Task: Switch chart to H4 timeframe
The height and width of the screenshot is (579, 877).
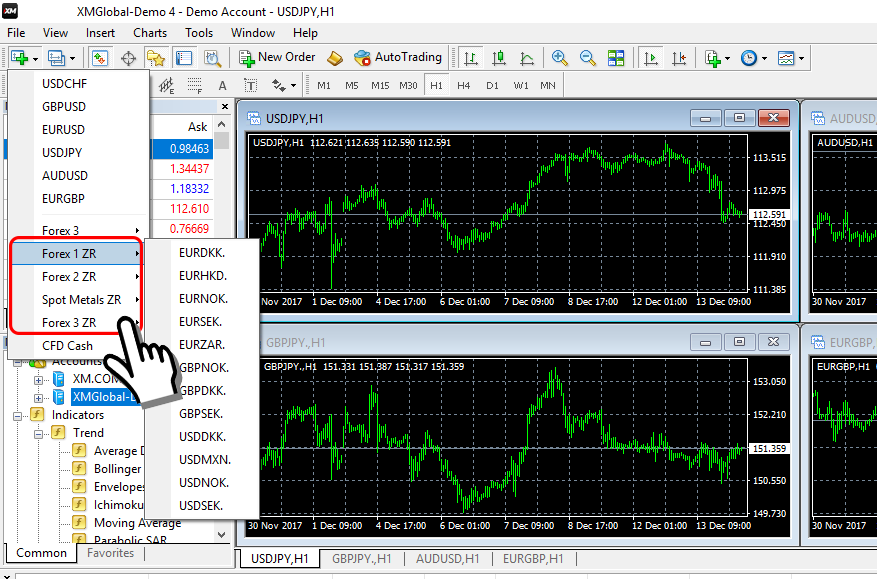Action: [464, 86]
